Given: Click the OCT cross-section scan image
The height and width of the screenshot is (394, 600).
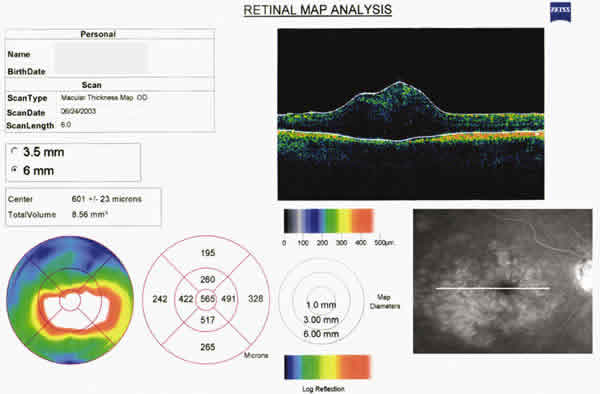Looking at the screenshot, I should click(x=411, y=114).
